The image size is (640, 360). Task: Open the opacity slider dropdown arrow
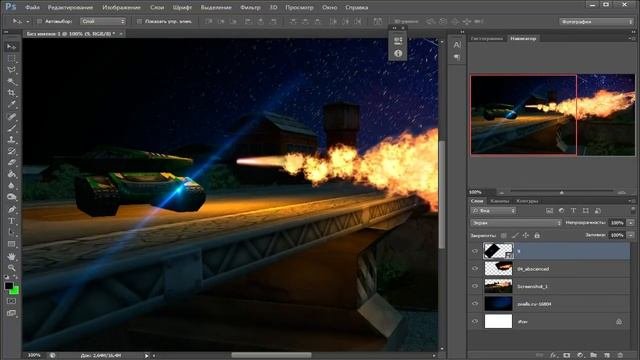pyautogui.click(x=631, y=223)
